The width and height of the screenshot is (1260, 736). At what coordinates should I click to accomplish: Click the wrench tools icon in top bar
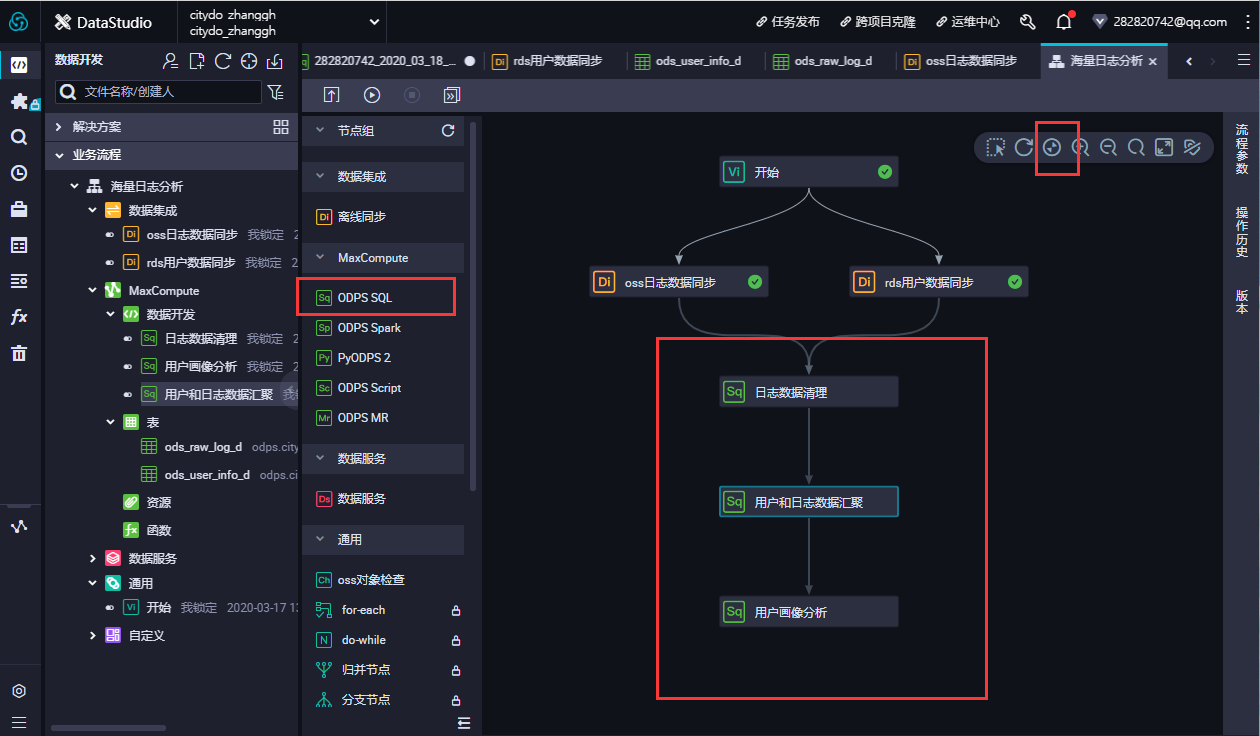coord(1027,22)
